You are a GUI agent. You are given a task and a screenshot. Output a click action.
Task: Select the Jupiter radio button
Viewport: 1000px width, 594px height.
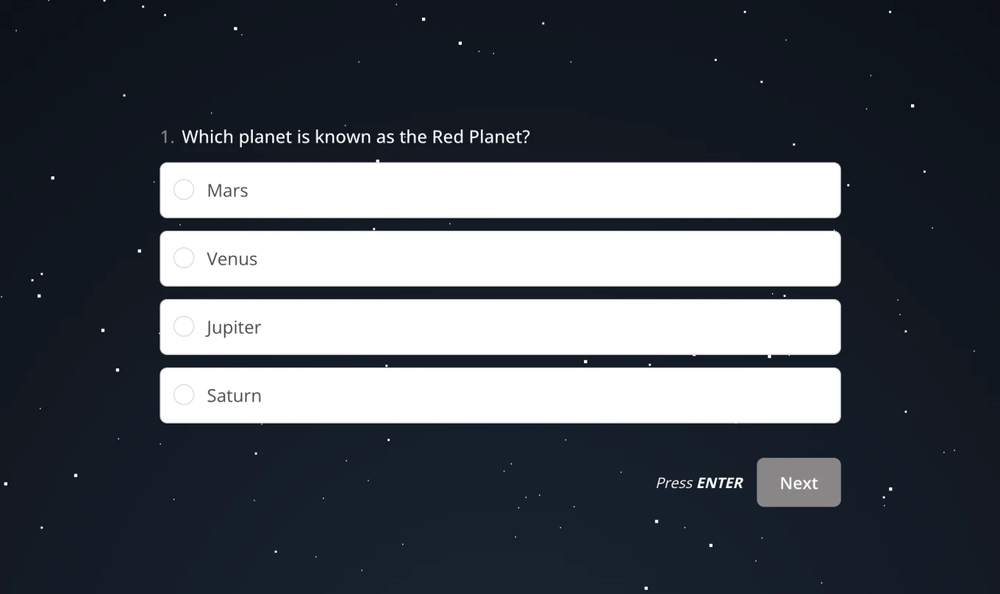tap(184, 326)
